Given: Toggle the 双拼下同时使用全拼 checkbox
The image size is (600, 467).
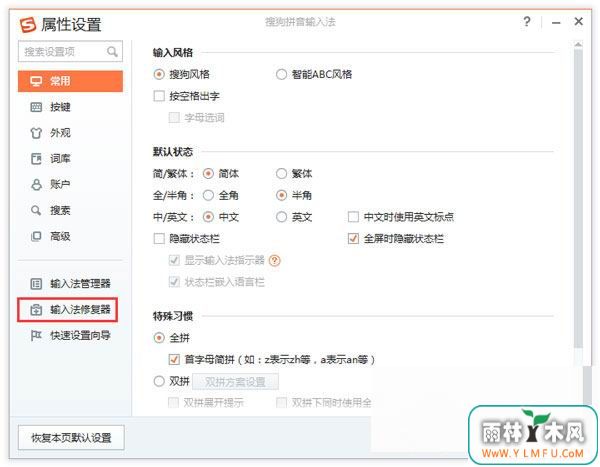Looking at the screenshot, I should coord(281,403).
